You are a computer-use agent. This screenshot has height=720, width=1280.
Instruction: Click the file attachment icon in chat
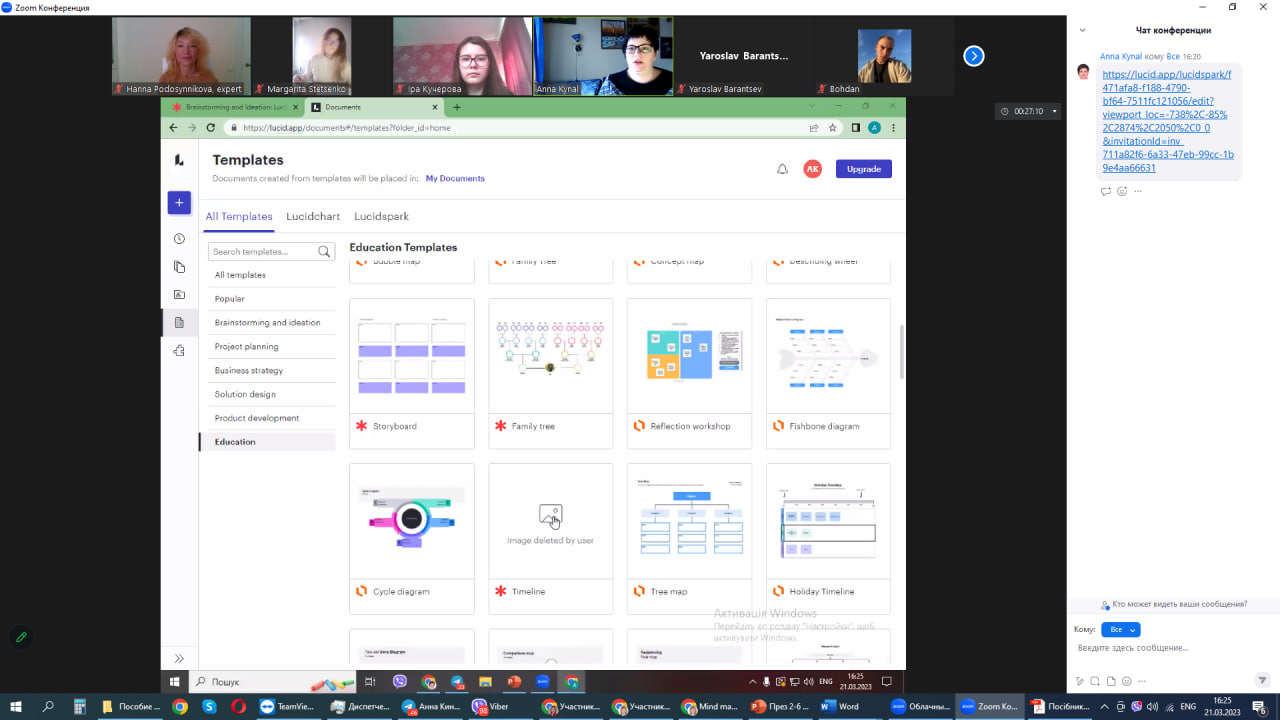[1111, 681]
